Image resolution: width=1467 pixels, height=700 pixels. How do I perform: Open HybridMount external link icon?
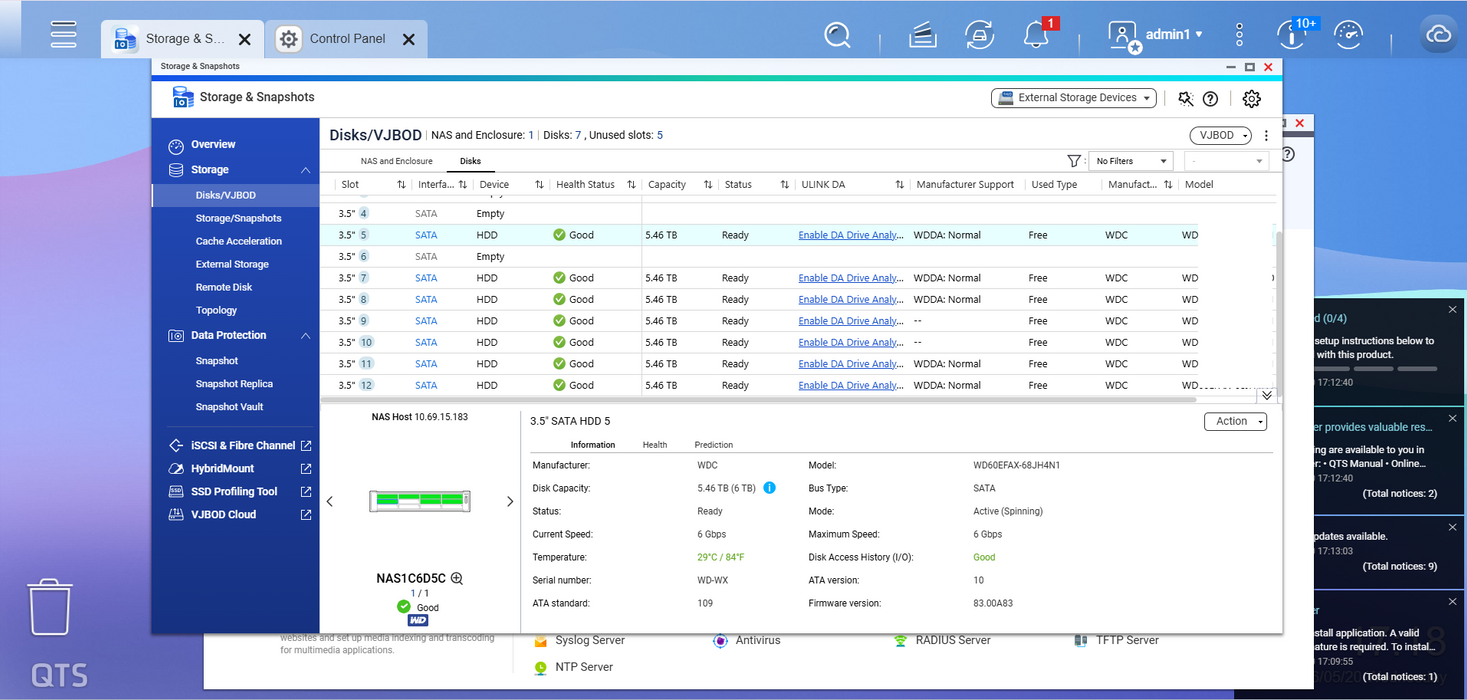coord(306,469)
